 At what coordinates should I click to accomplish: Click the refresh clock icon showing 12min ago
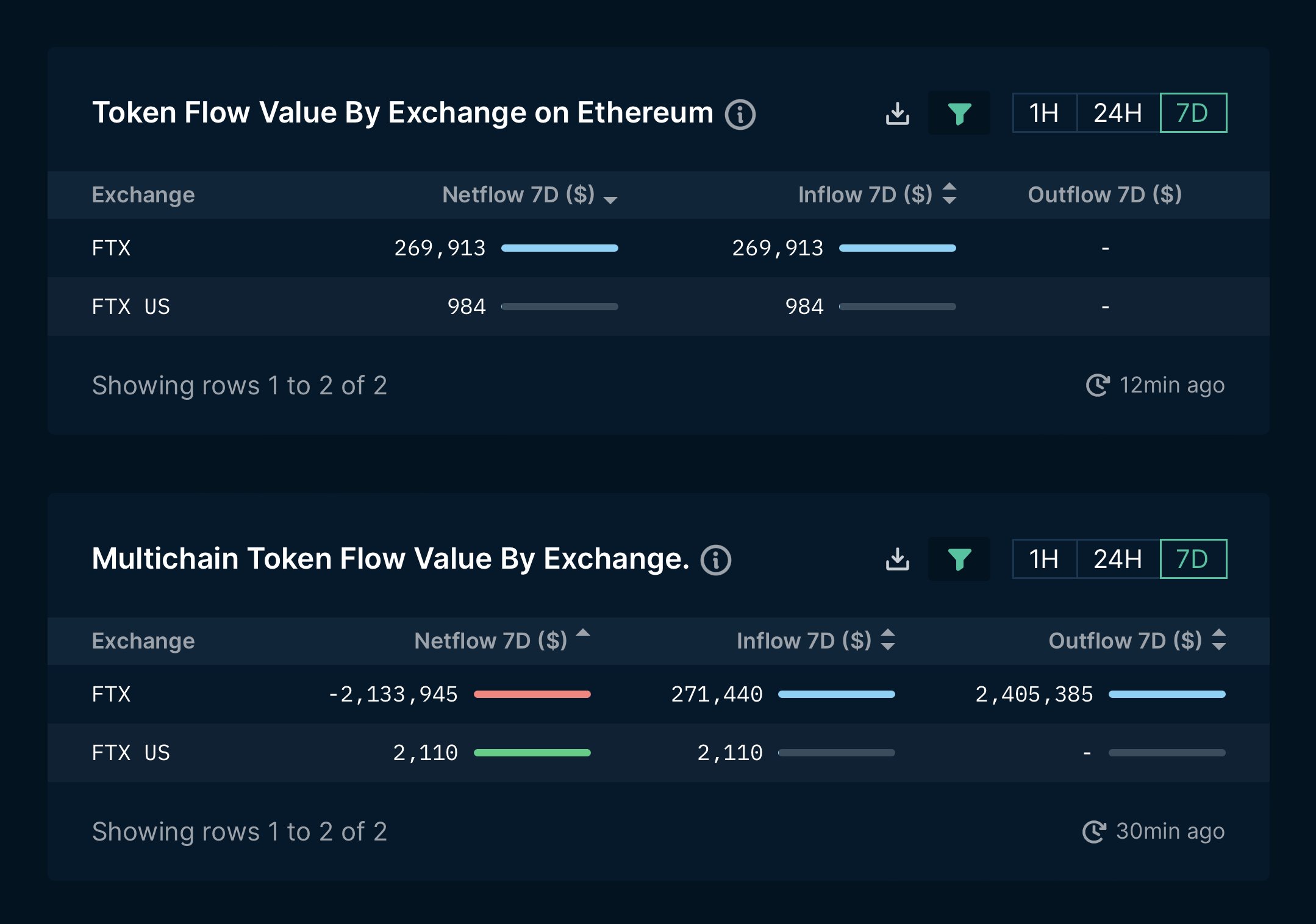click(x=1098, y=385)
